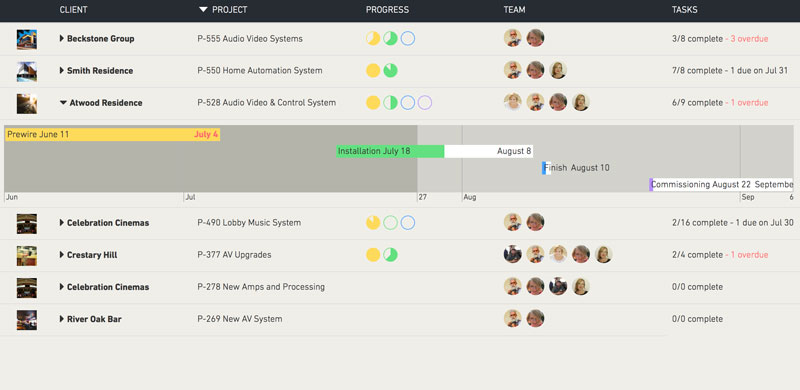Expand Celebration Cinemas row for P-490
Viewport: 800px width, 390px height.
(x=62, y=223)
